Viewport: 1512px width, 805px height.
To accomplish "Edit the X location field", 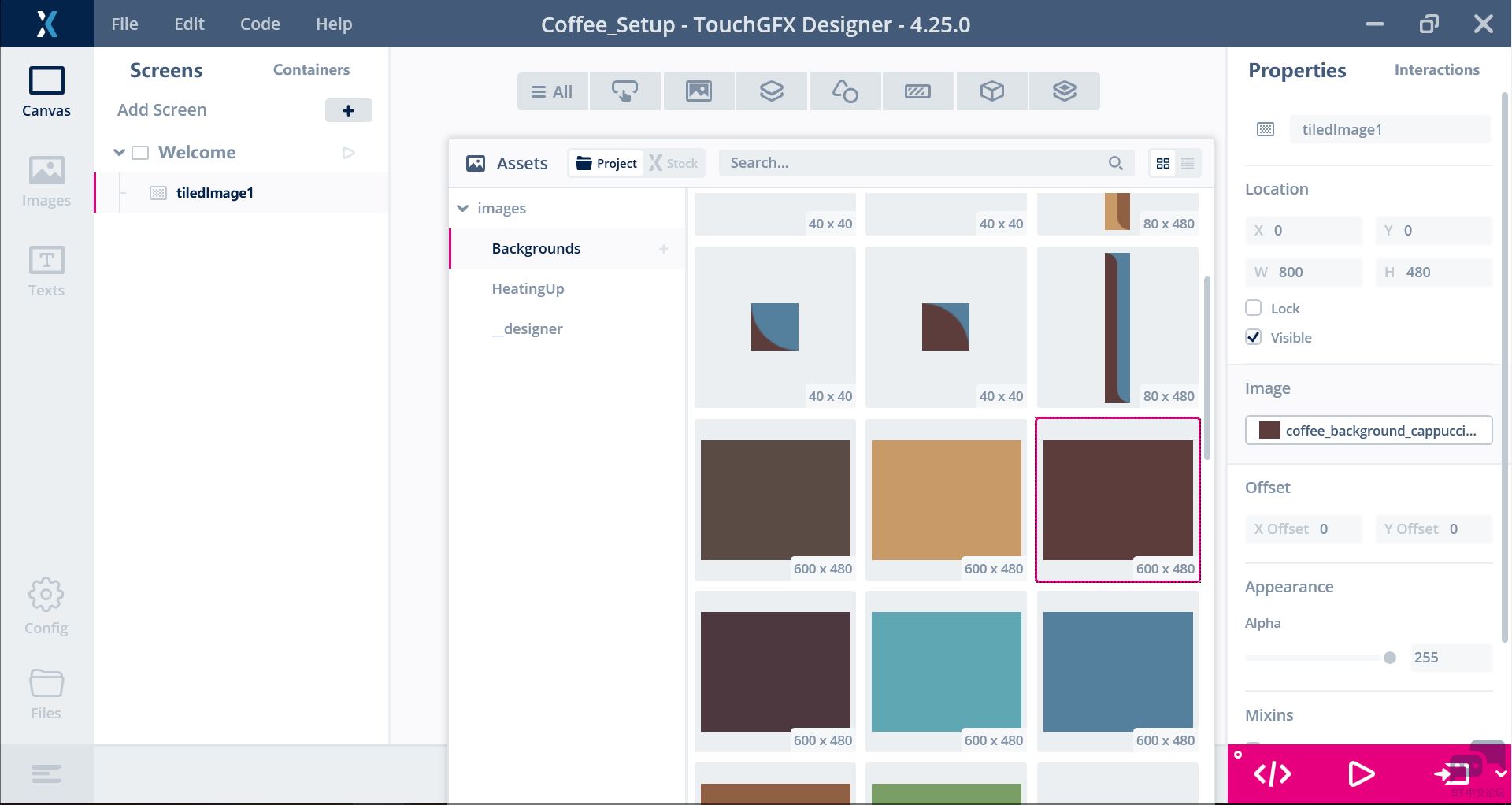I will (1304, 231).
